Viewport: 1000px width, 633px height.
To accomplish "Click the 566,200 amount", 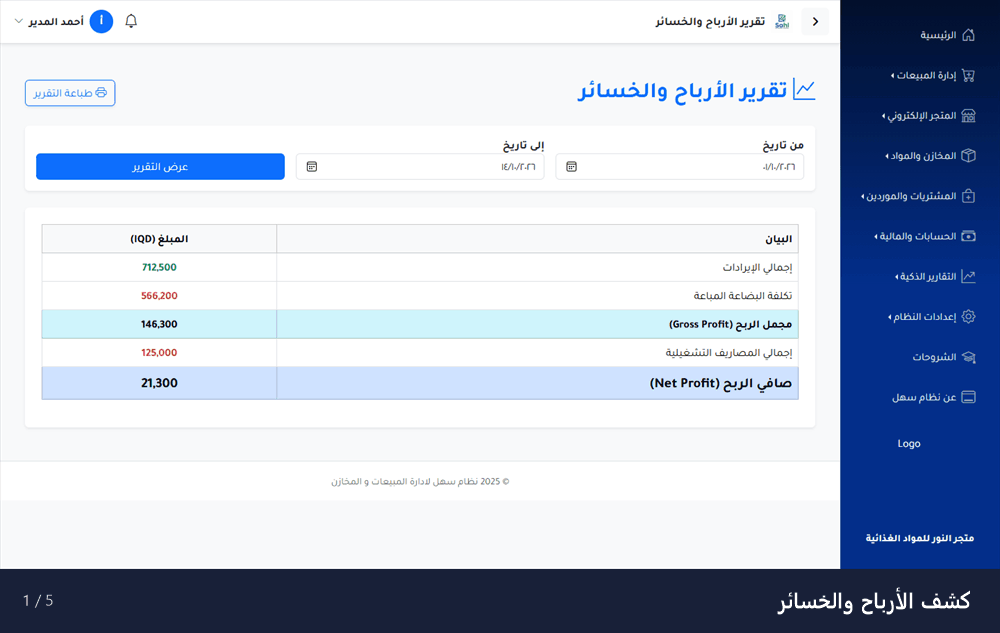I will 159,296.
